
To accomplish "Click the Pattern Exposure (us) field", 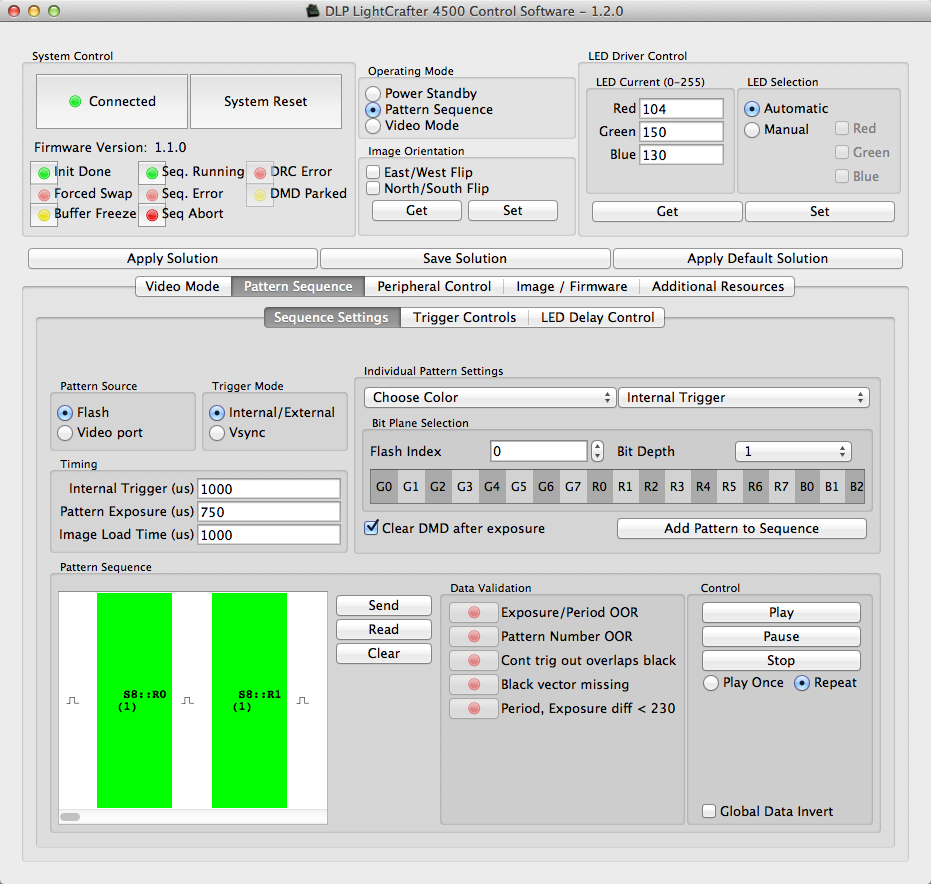I will tap(268, 512).
